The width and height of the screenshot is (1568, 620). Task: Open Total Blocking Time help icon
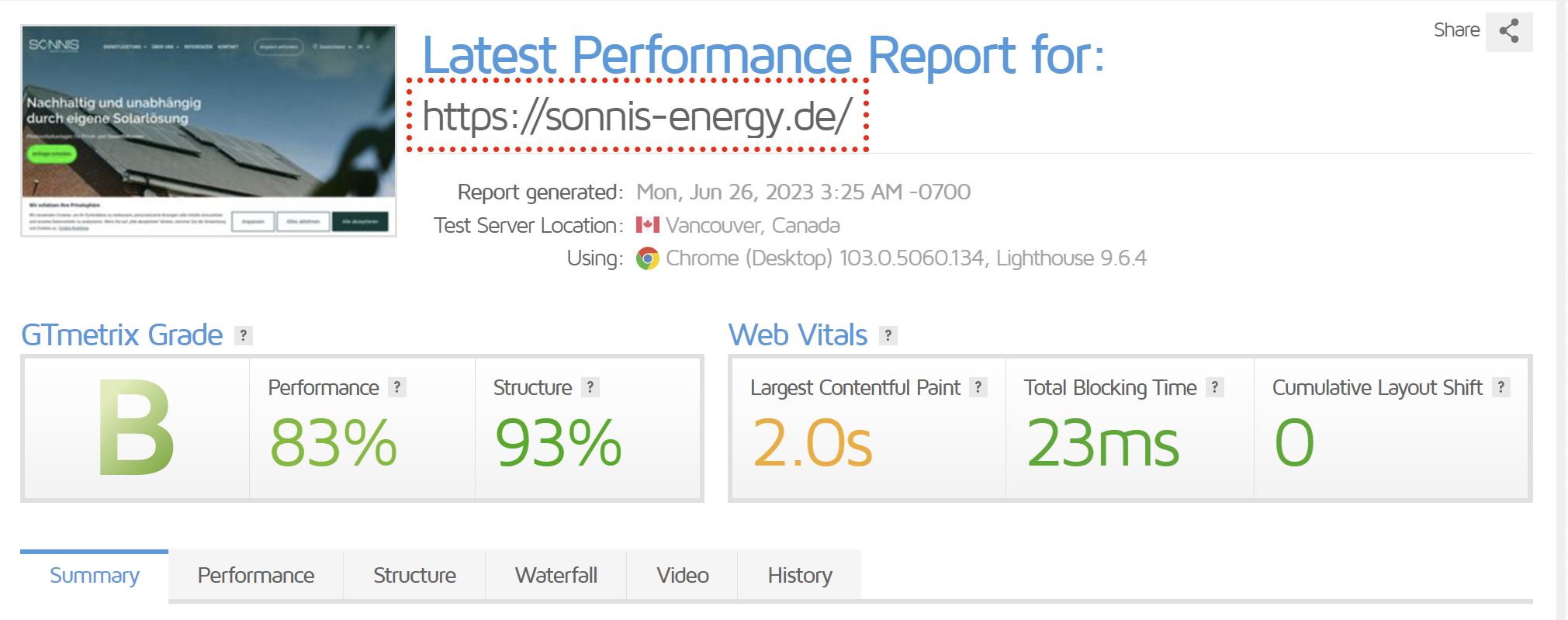coord(1215,387)
